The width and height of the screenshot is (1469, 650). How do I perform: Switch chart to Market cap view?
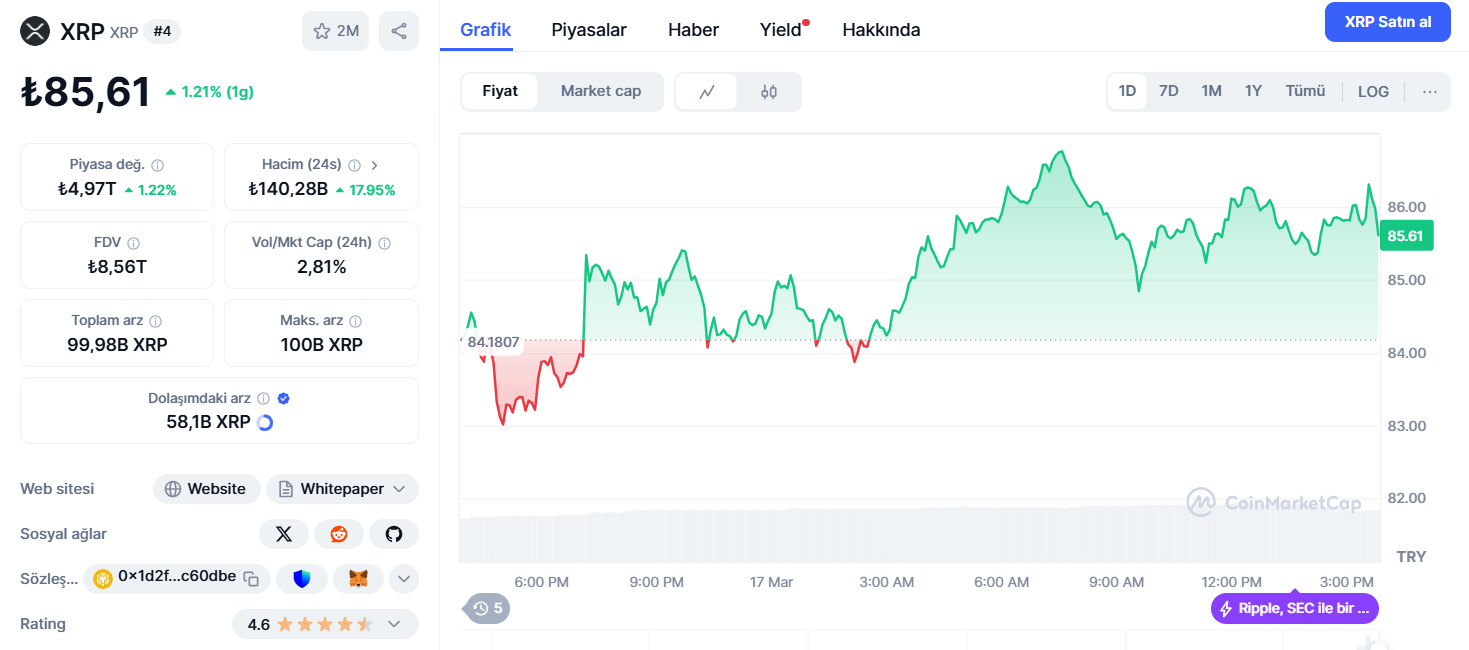click(601, 91)
